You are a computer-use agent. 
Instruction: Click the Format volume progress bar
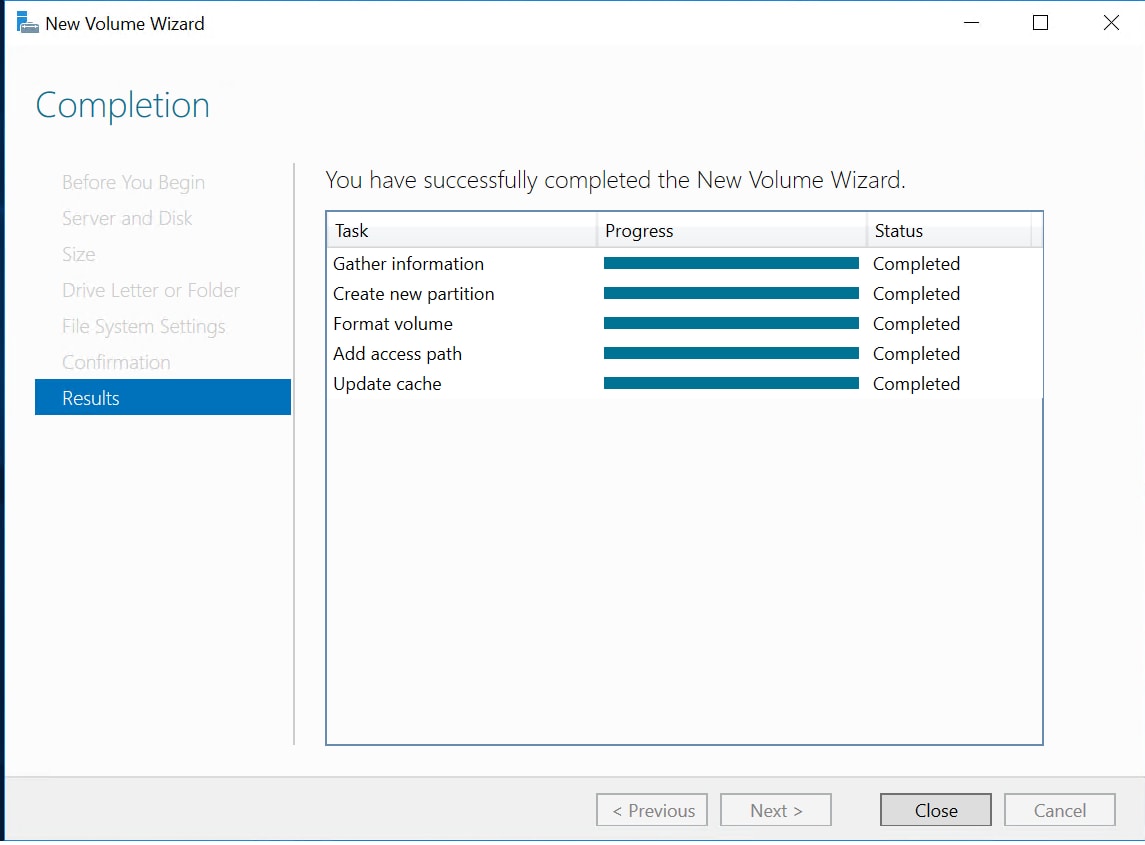[x=731, y=324]
